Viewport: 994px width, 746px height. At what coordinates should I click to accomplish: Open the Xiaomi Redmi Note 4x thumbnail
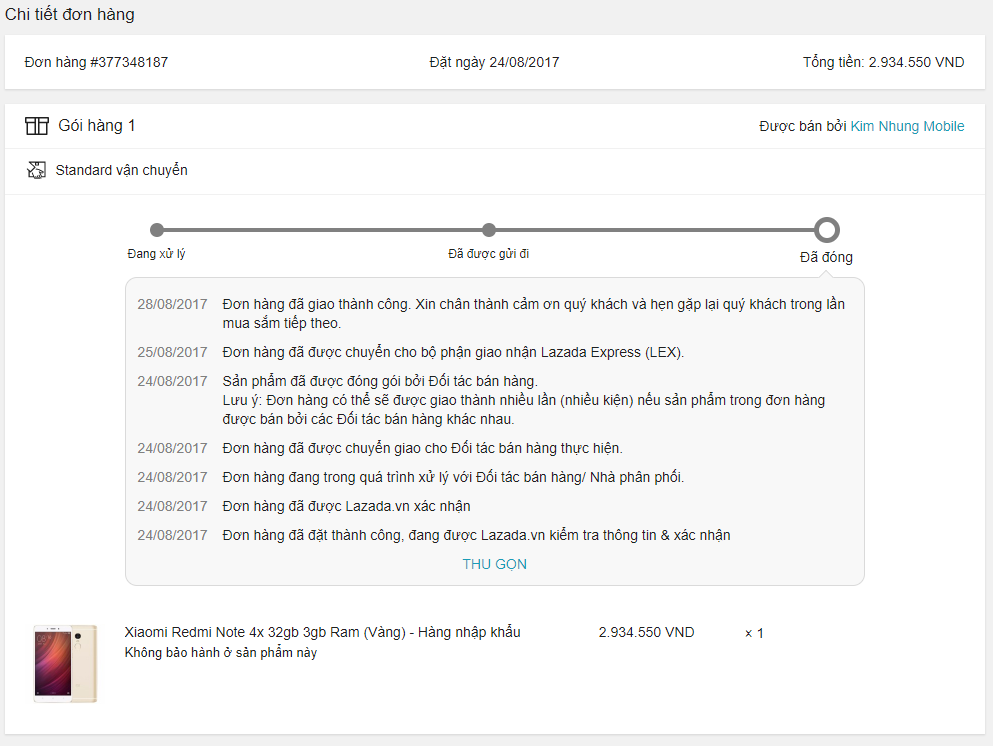pyautogui.click(x=65, y=663)
